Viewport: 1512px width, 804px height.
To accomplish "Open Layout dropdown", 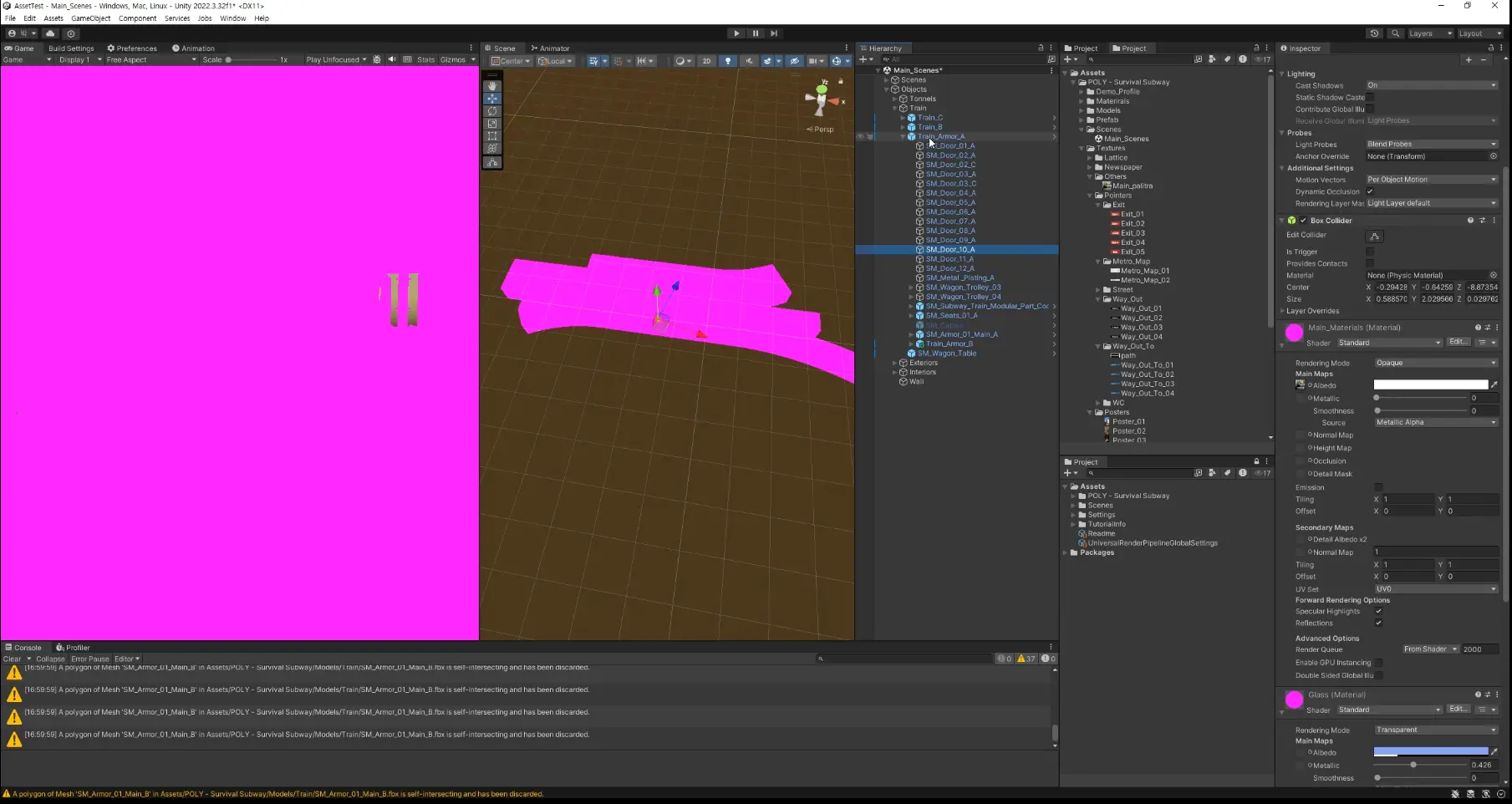I will click(x=1479, y=33).
